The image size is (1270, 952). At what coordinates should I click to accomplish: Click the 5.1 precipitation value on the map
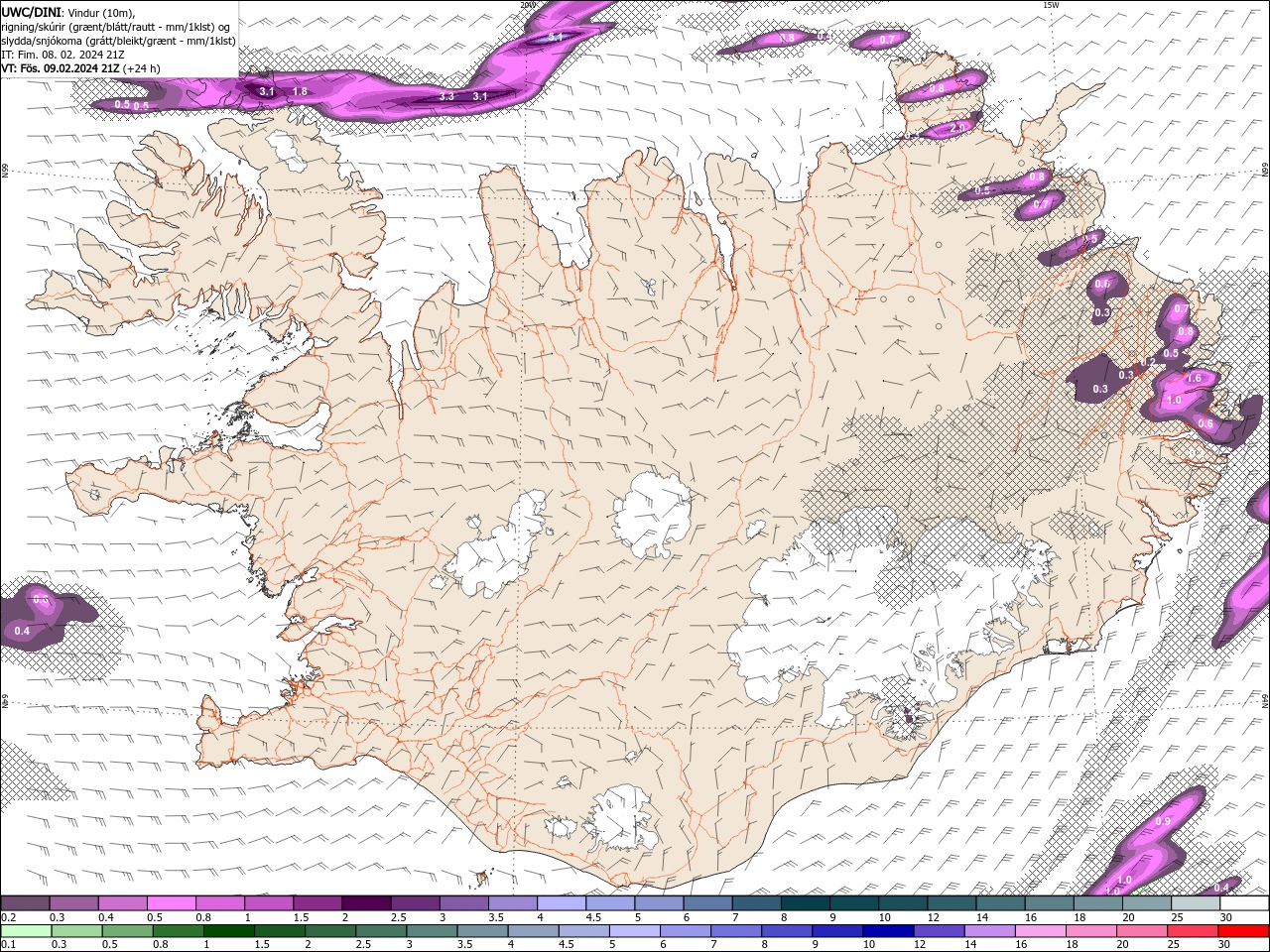click(556, 37)
